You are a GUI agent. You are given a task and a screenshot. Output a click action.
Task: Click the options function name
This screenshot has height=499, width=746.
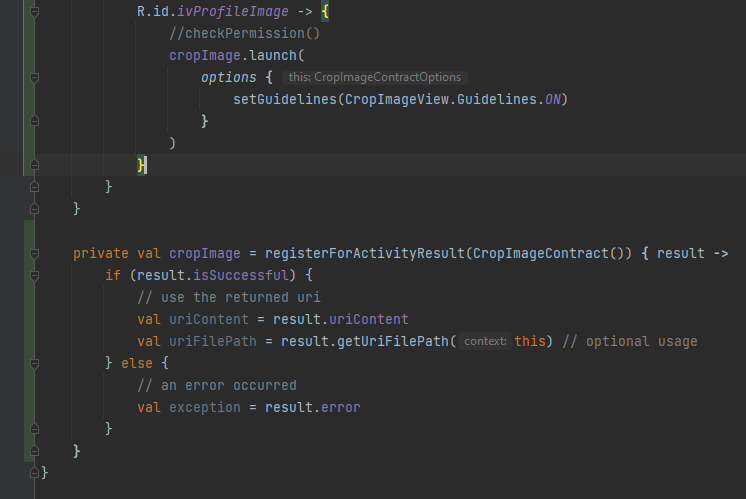click(228, 77)
